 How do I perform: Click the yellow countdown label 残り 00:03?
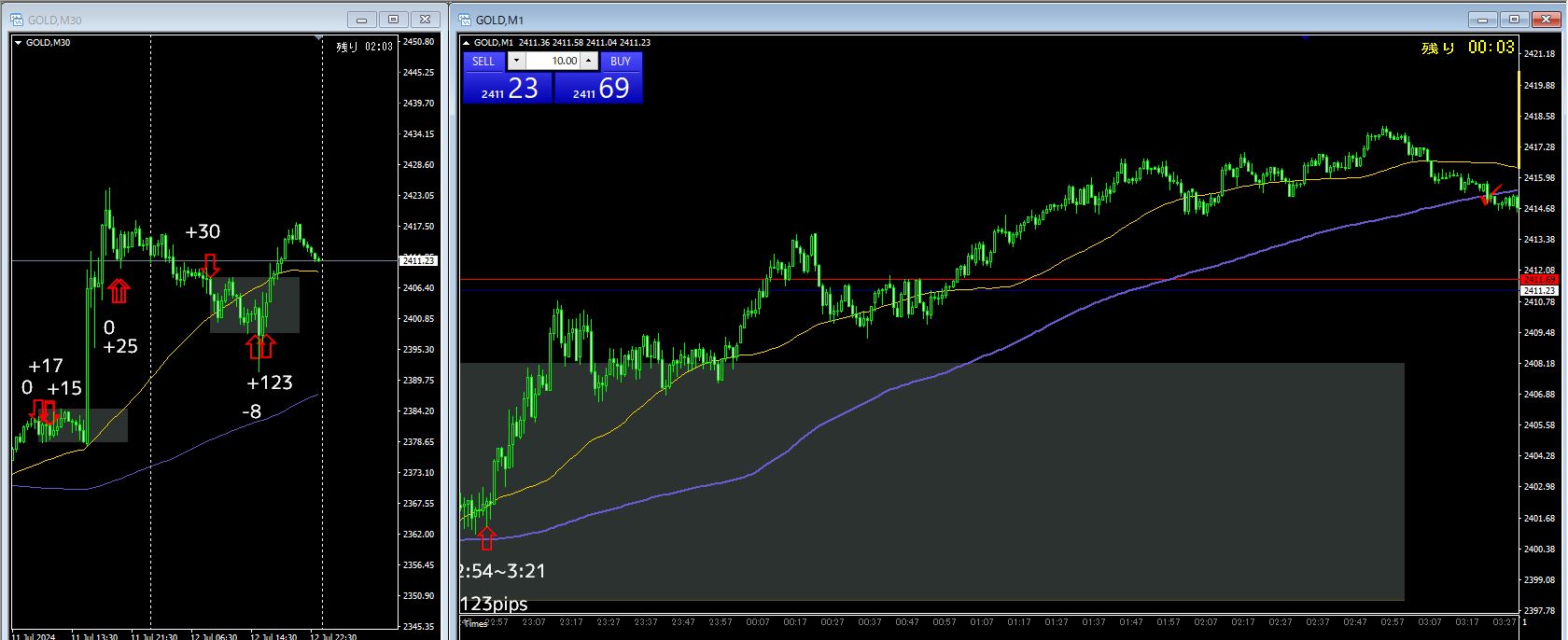tap(1467, 48)
